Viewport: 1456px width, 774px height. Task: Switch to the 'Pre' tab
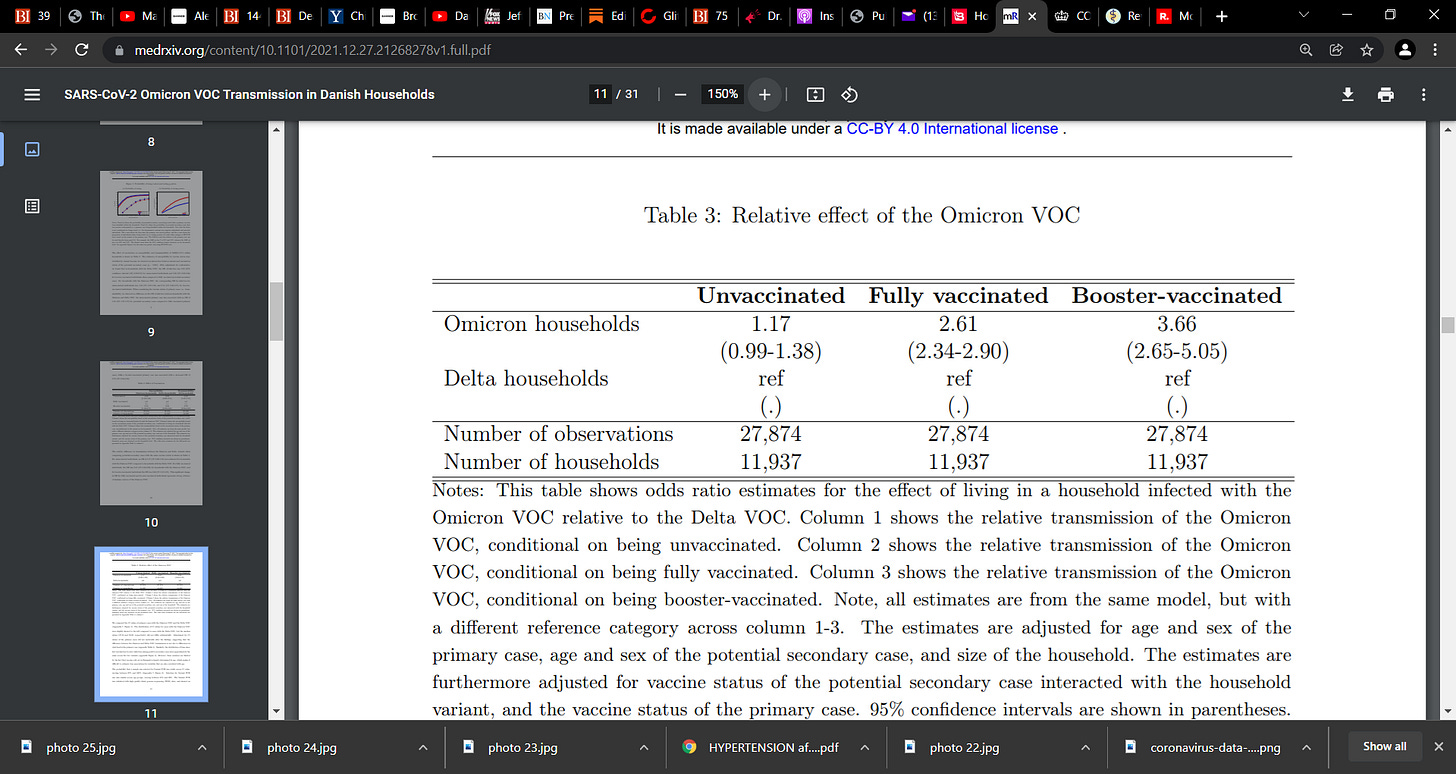(555, 16)
